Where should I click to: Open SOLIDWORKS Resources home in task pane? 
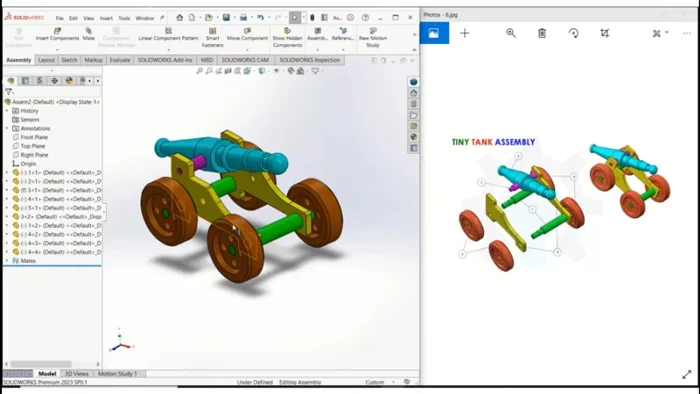[x=413, y=93]
